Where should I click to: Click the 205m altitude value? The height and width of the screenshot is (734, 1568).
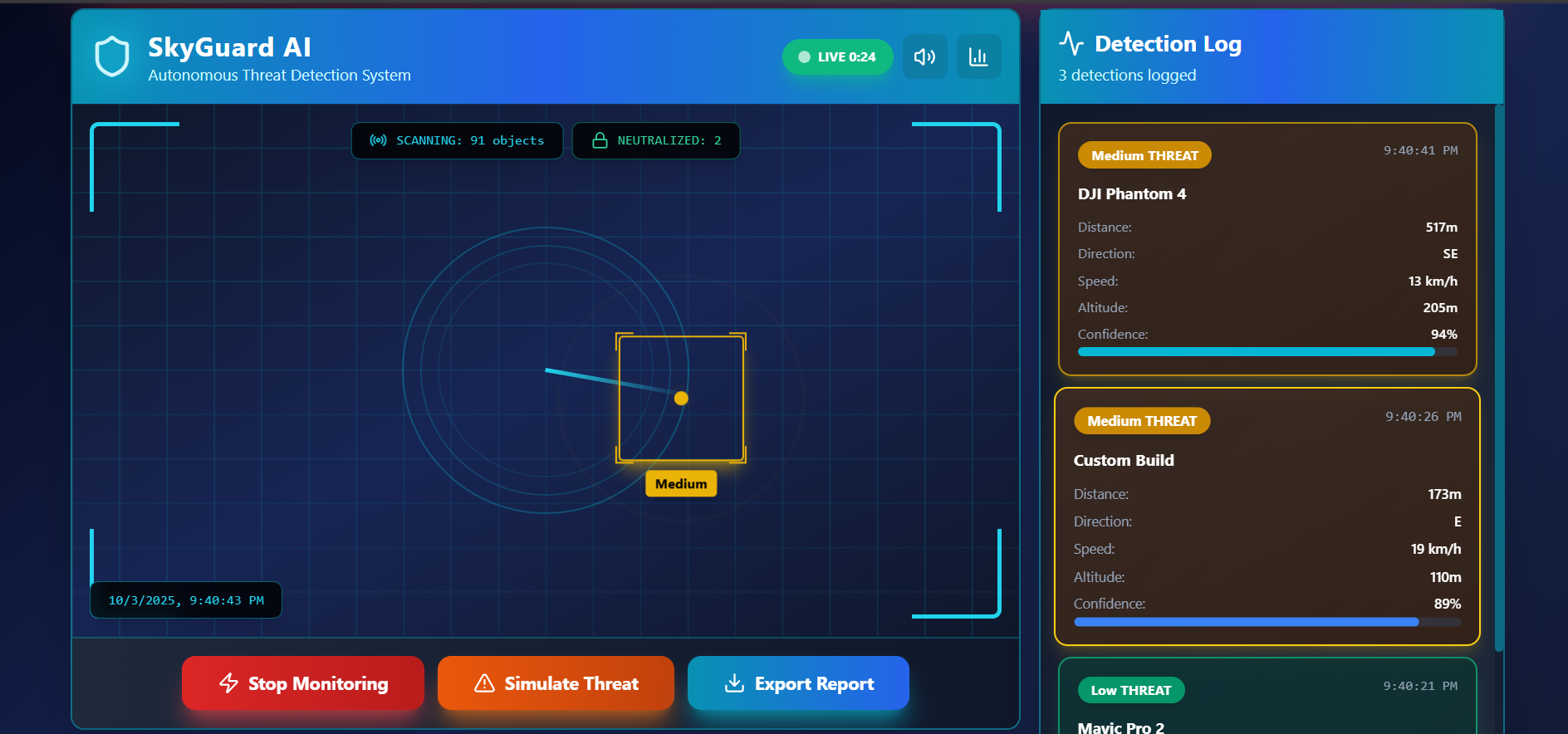[x=1440, y=308]
